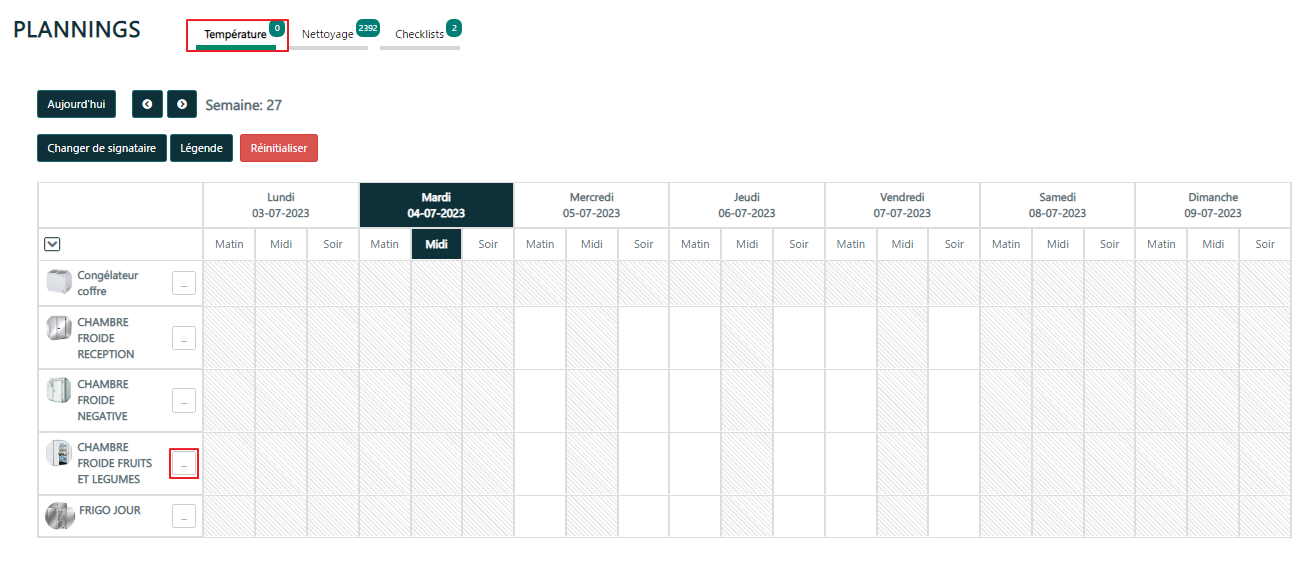Click Changer de signataire button
Viewport: 1306px width, 568px height.
tap(102, 148)
